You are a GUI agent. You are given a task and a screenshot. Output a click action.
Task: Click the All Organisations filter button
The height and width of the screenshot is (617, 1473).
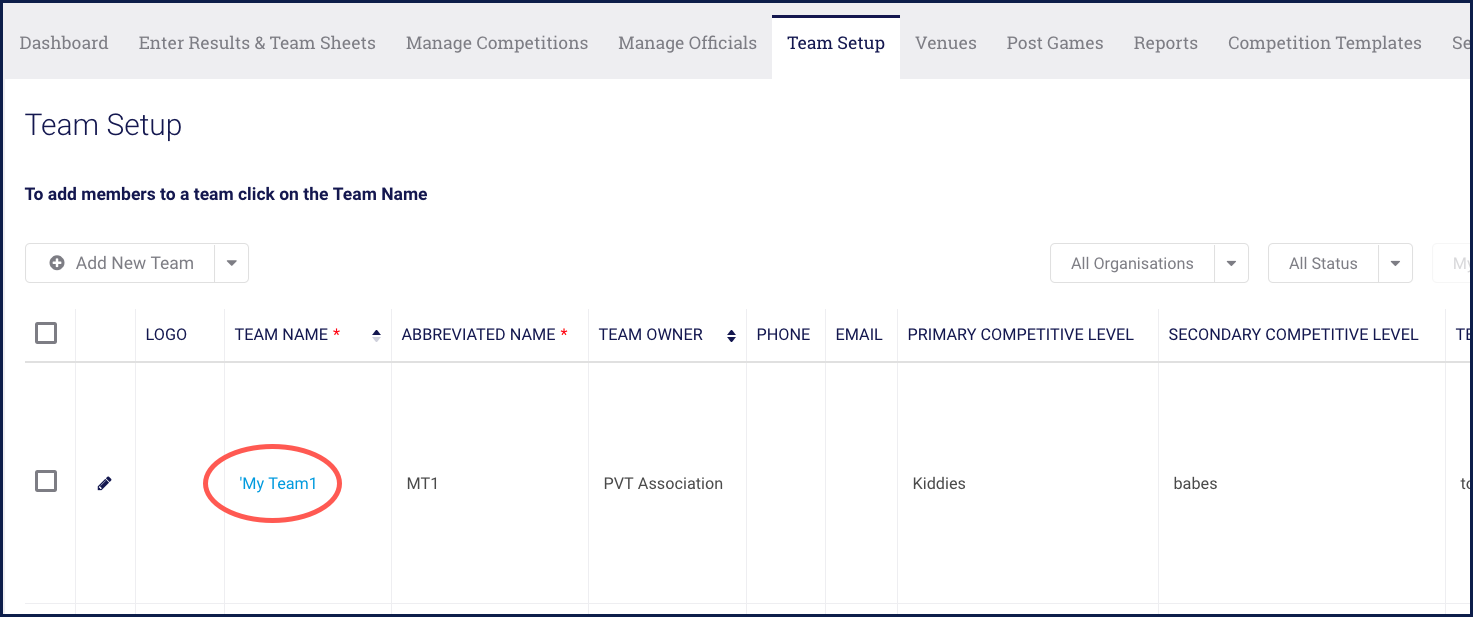tap(1132, 263)
